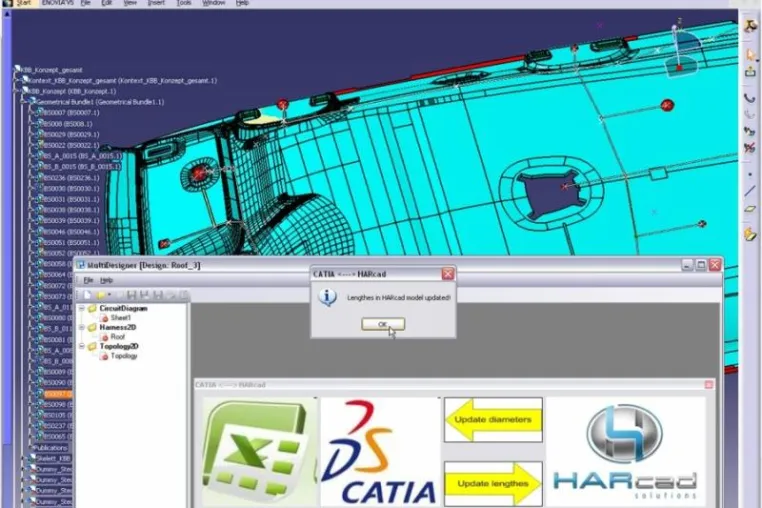
Task: Open CATIA Edit menu
Action: click(106, 3)
